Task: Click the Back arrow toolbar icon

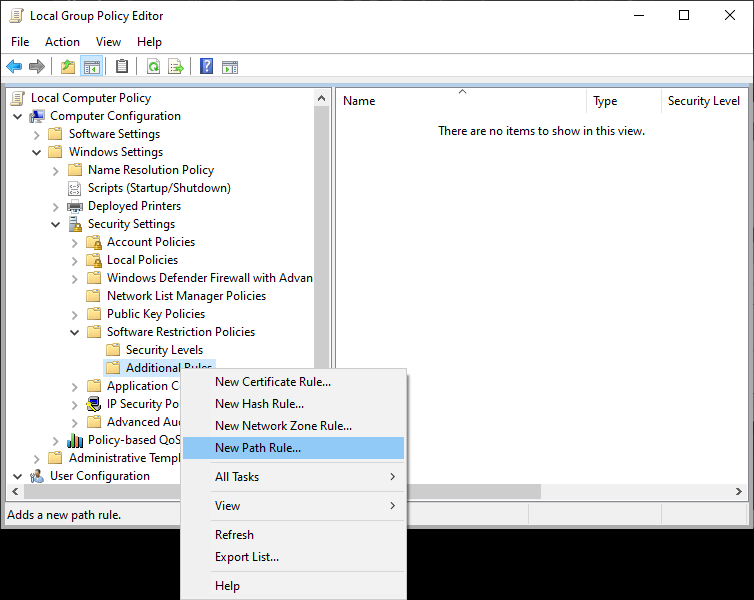Action: (x=14, y=67)
